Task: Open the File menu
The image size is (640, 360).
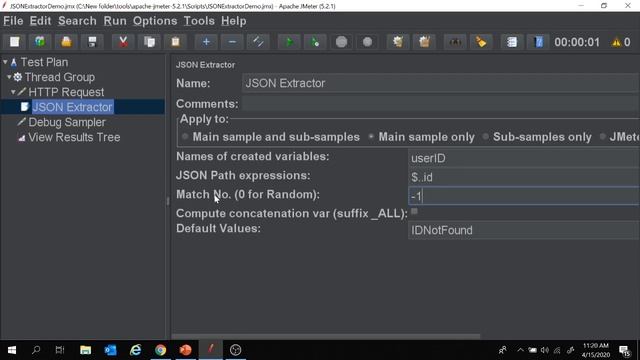Action: (13, 21)
